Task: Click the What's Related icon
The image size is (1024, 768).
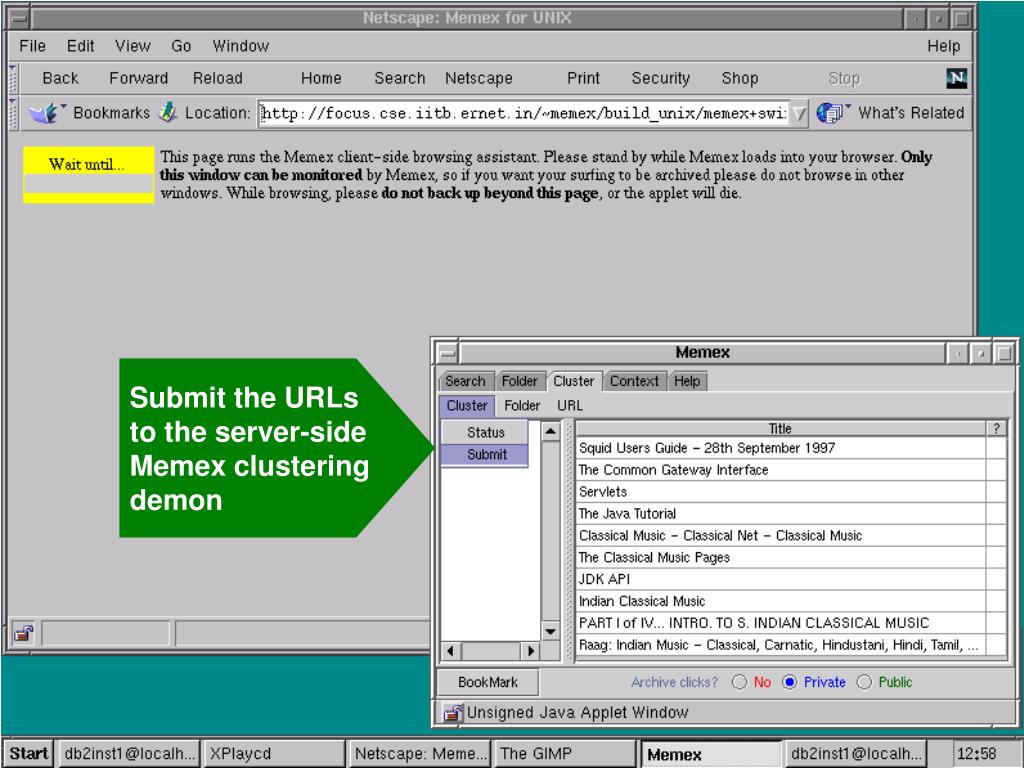Action: click(x=832, y=112)
